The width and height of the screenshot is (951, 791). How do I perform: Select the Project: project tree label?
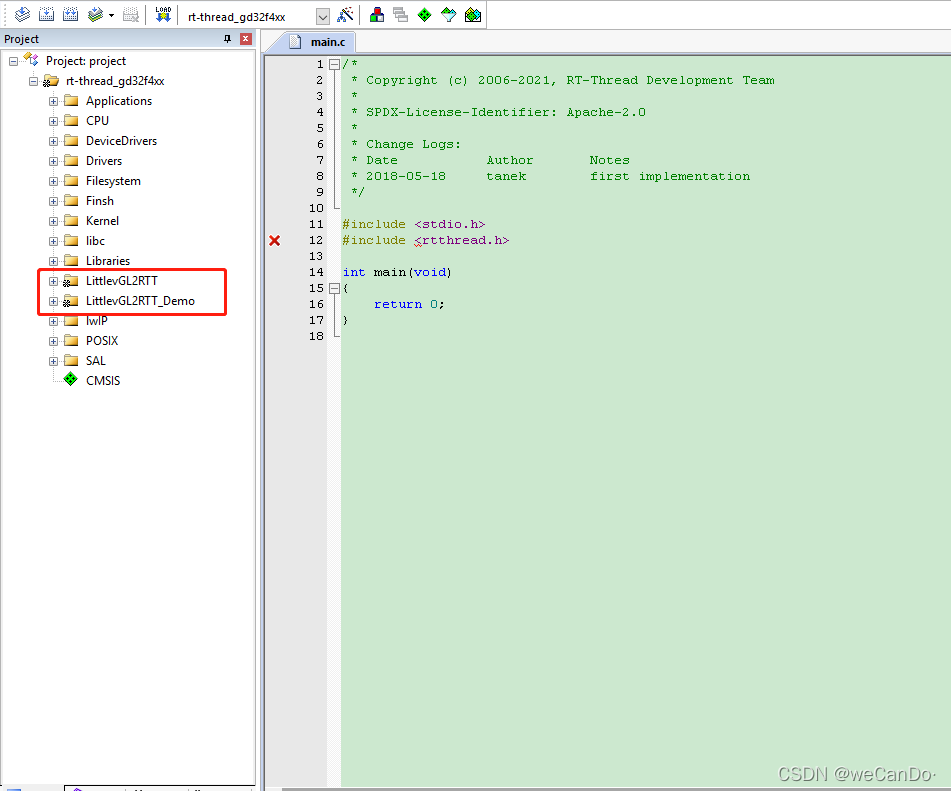pos(86,61)
